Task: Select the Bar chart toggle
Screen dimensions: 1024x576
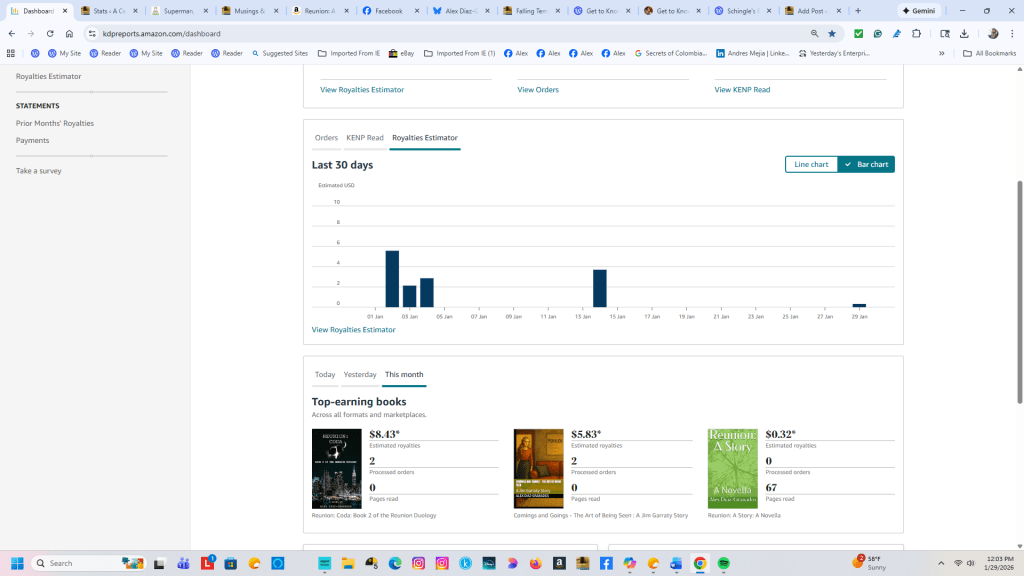Action: point(866,164)
